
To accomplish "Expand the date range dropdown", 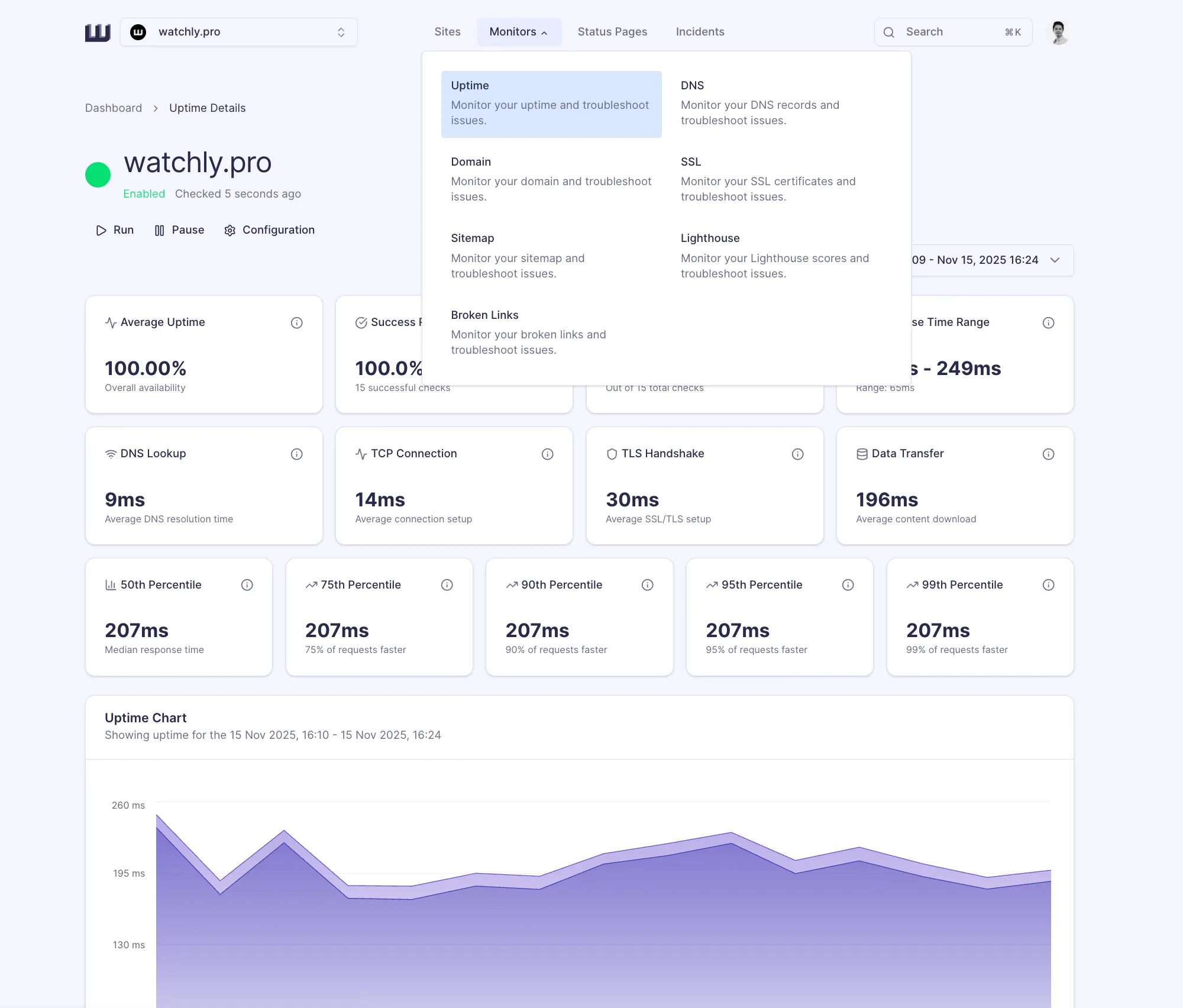I will click(x=1055, y=260).
